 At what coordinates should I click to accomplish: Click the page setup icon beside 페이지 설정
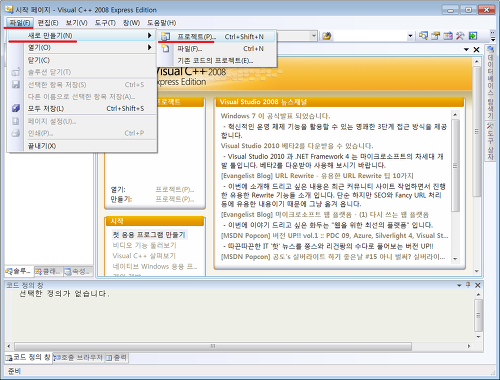point(16,121)
